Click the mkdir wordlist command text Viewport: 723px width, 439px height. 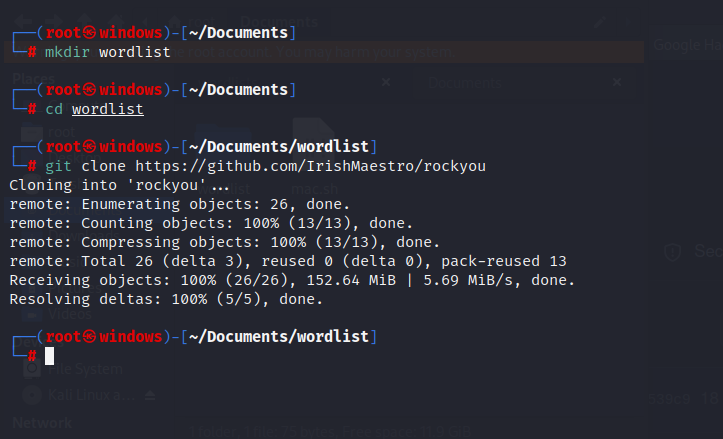[107, 52]
